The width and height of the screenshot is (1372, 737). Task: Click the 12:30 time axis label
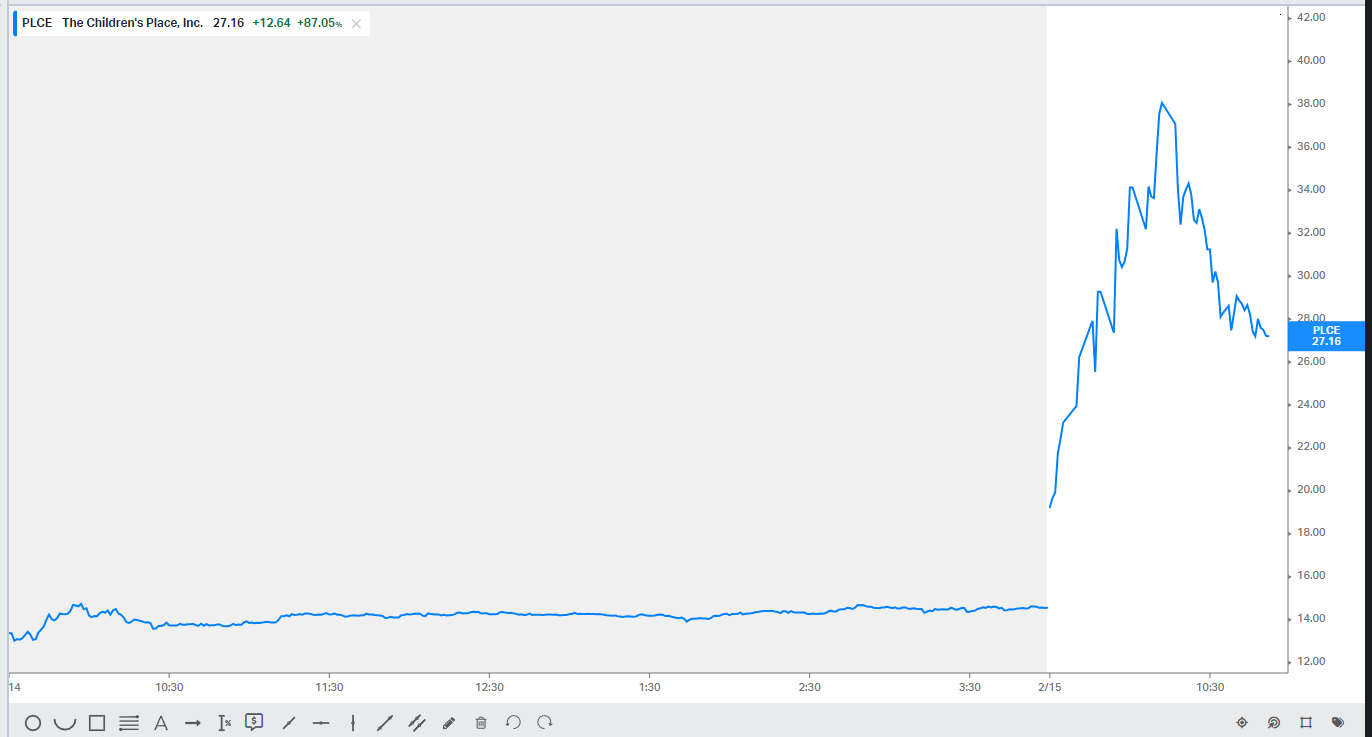pyautogui.click(x=489, y=687)
